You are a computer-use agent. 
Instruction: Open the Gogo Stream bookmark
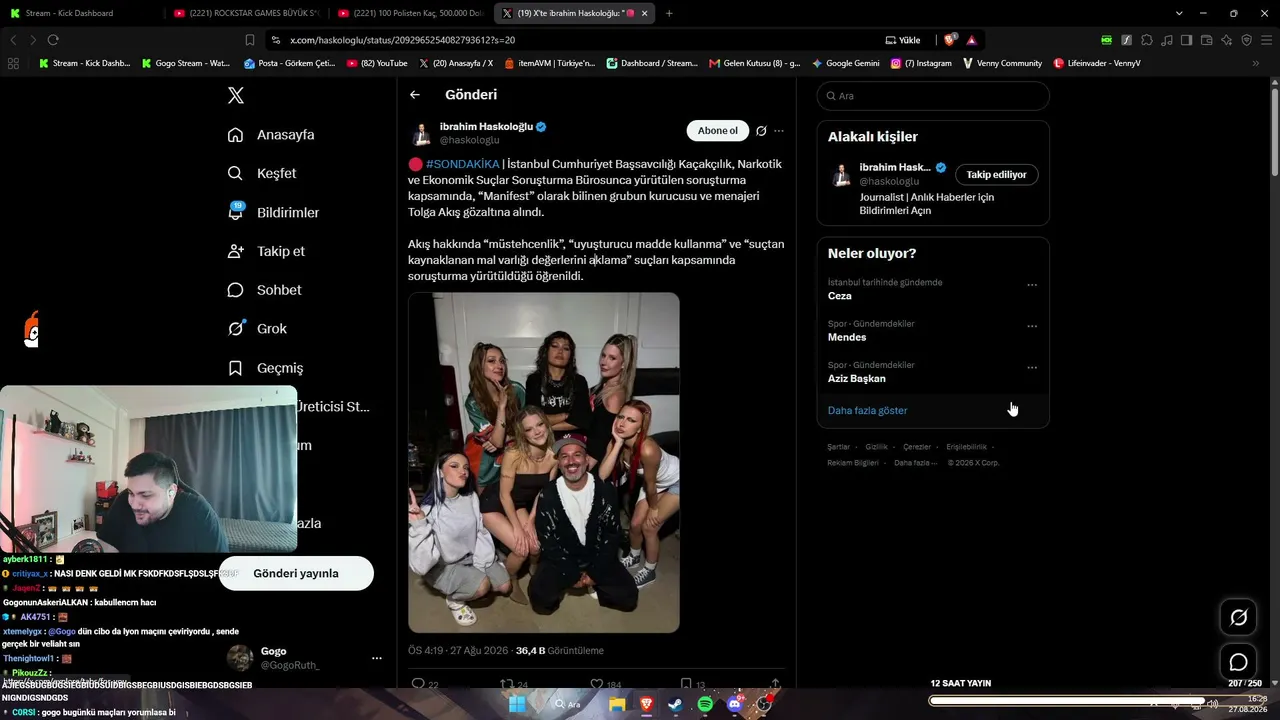tap(186, 63)
